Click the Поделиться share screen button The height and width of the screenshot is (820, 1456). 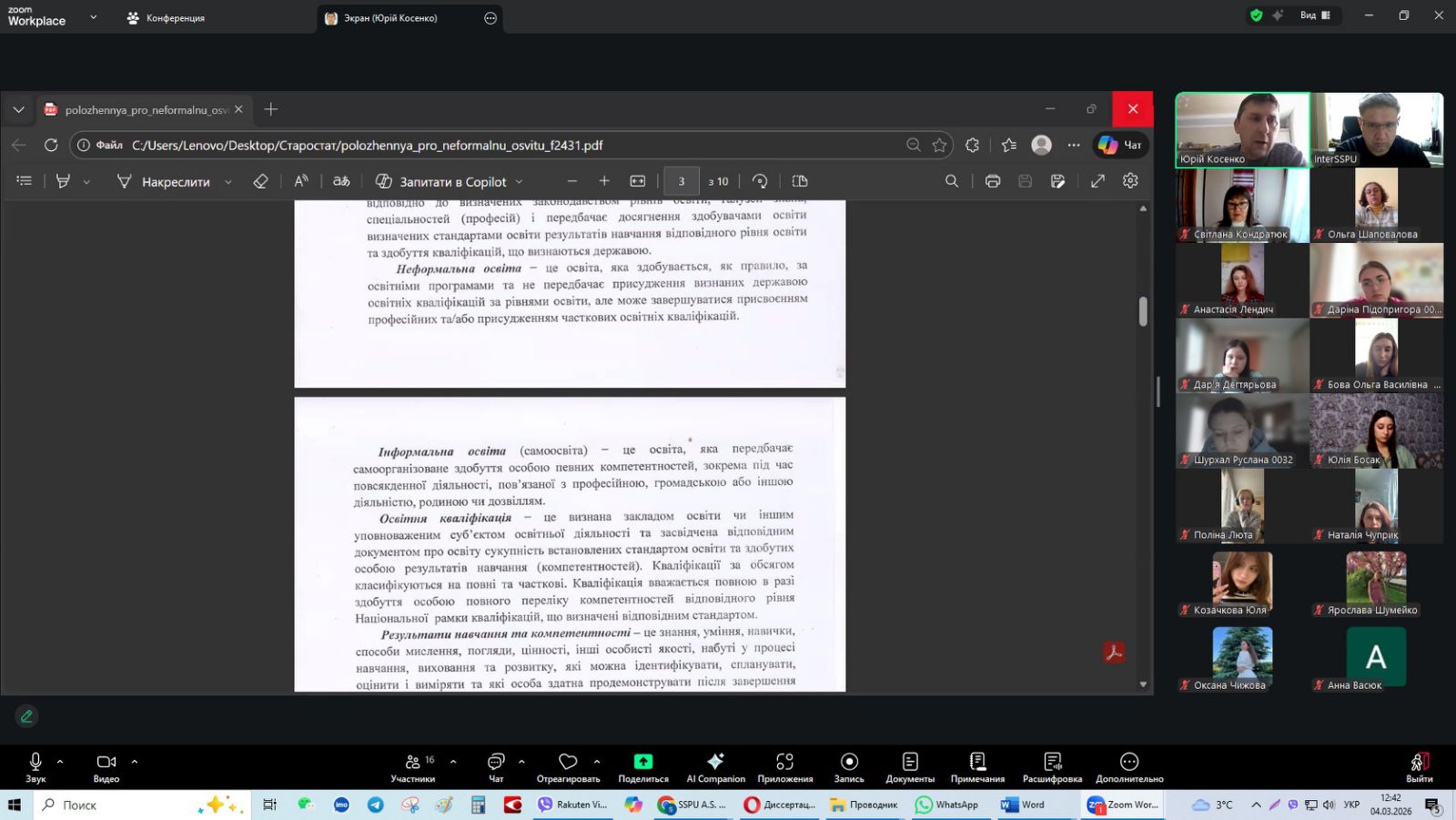pos(643,766)
